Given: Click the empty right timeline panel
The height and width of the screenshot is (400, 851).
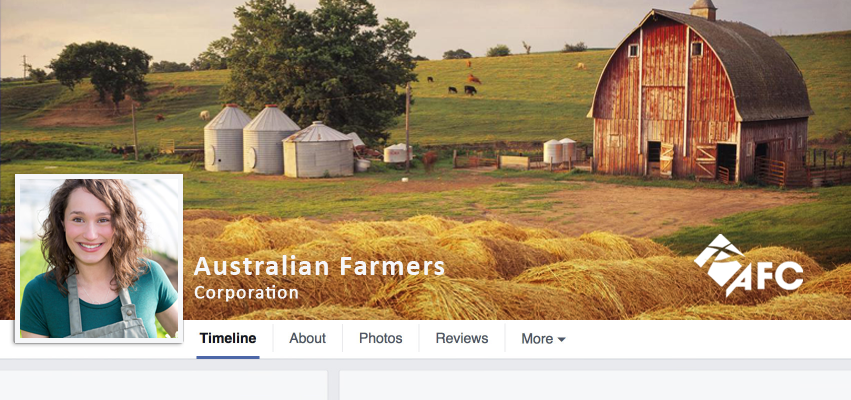Looking at the screenshot, I should tap(595, 385).
